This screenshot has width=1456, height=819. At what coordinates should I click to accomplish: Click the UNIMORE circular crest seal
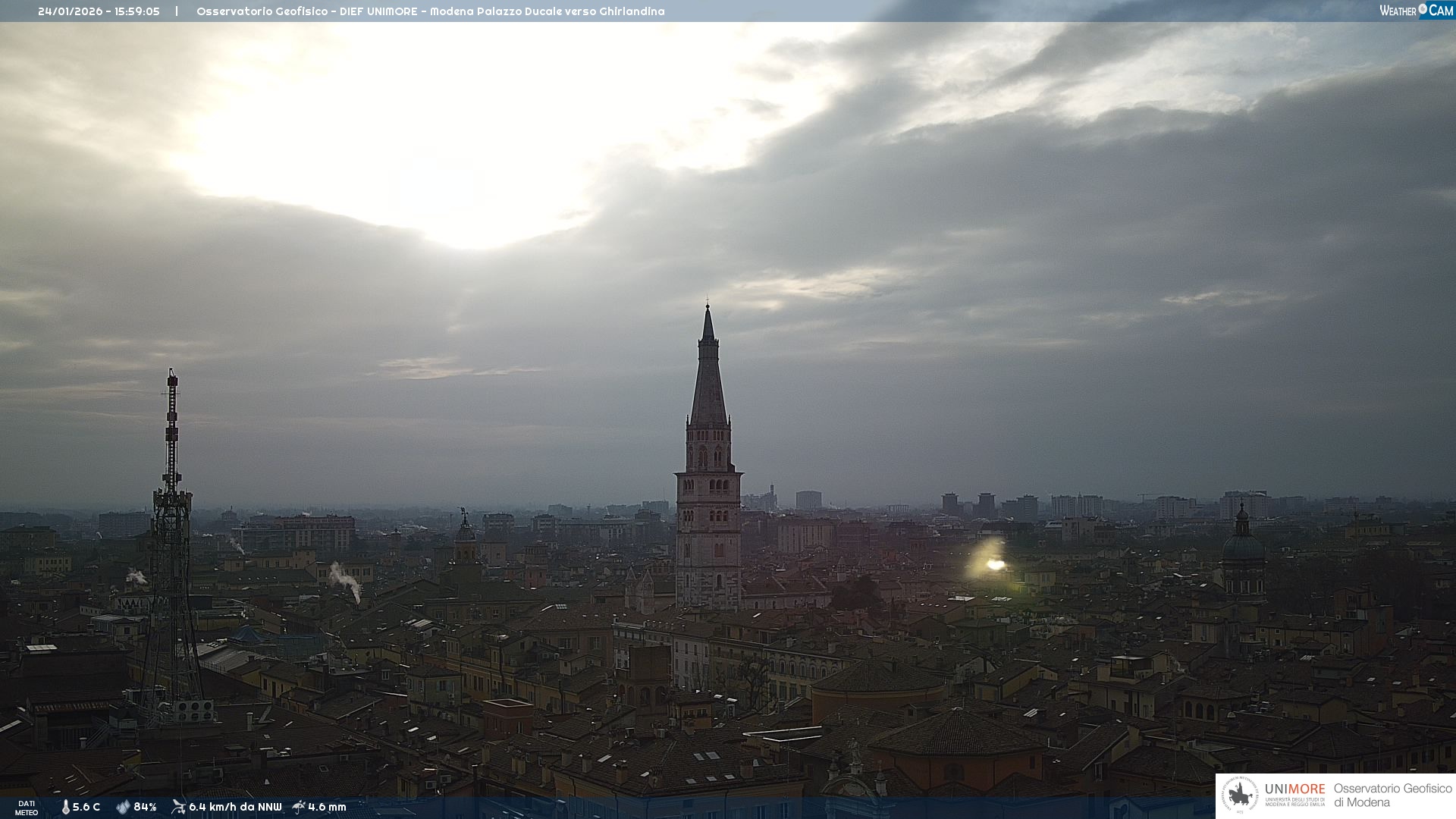coord(1240,795)
